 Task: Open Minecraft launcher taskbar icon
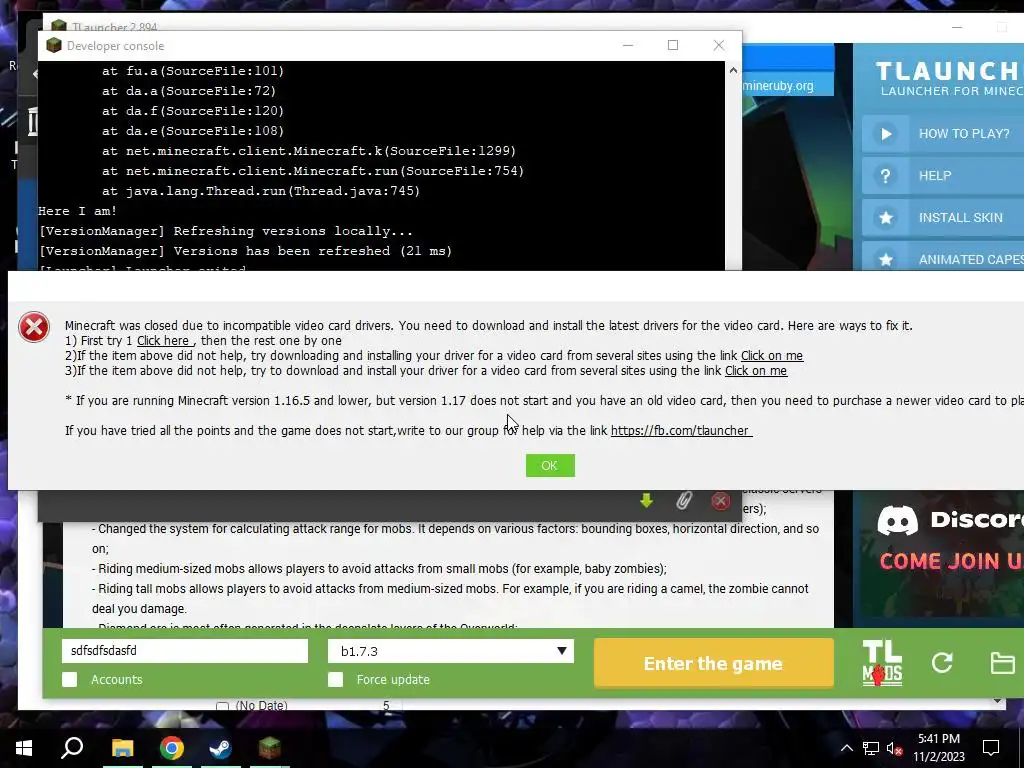click(269, 748)
